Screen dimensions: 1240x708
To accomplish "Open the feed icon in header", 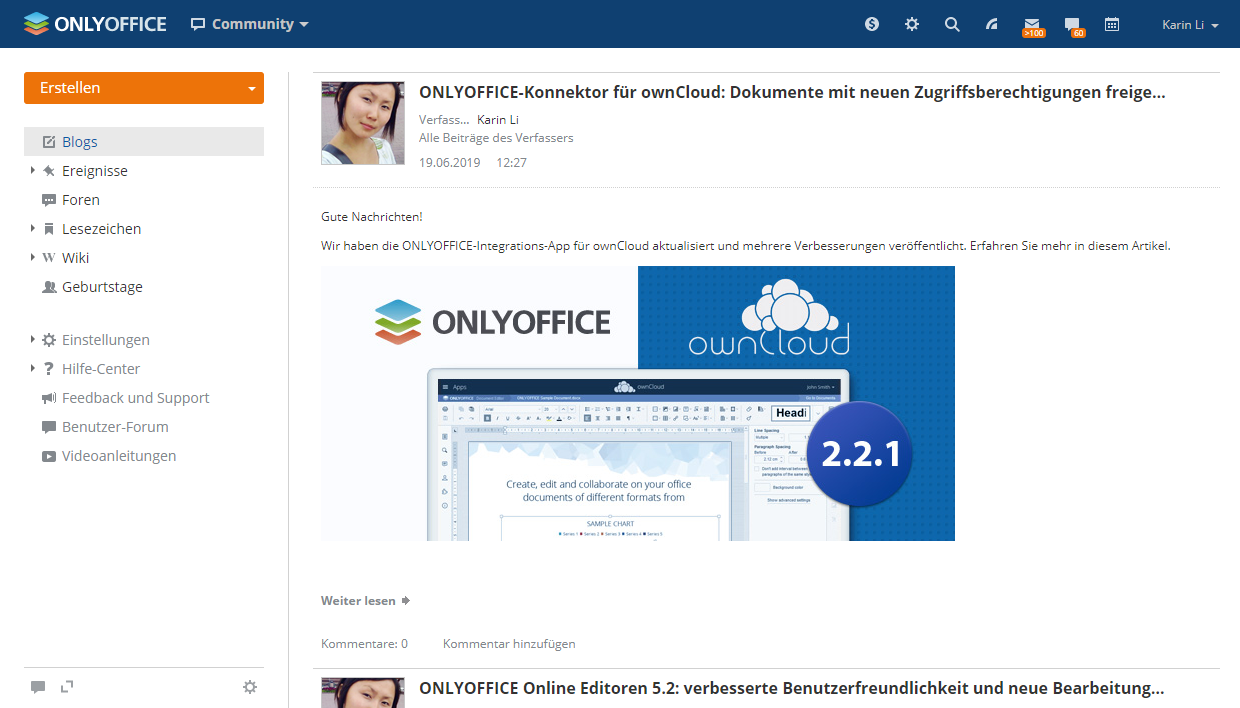I will 992,24.
